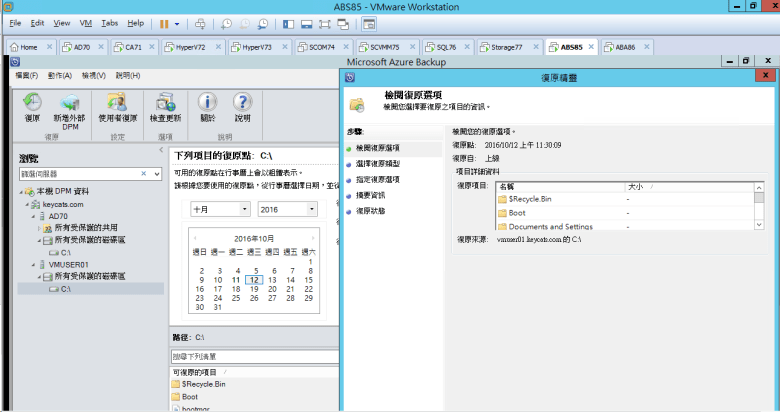780x412 pixels.
Task: Switch to the SQL76 VM tab
Action: click(x=440, y=47)
